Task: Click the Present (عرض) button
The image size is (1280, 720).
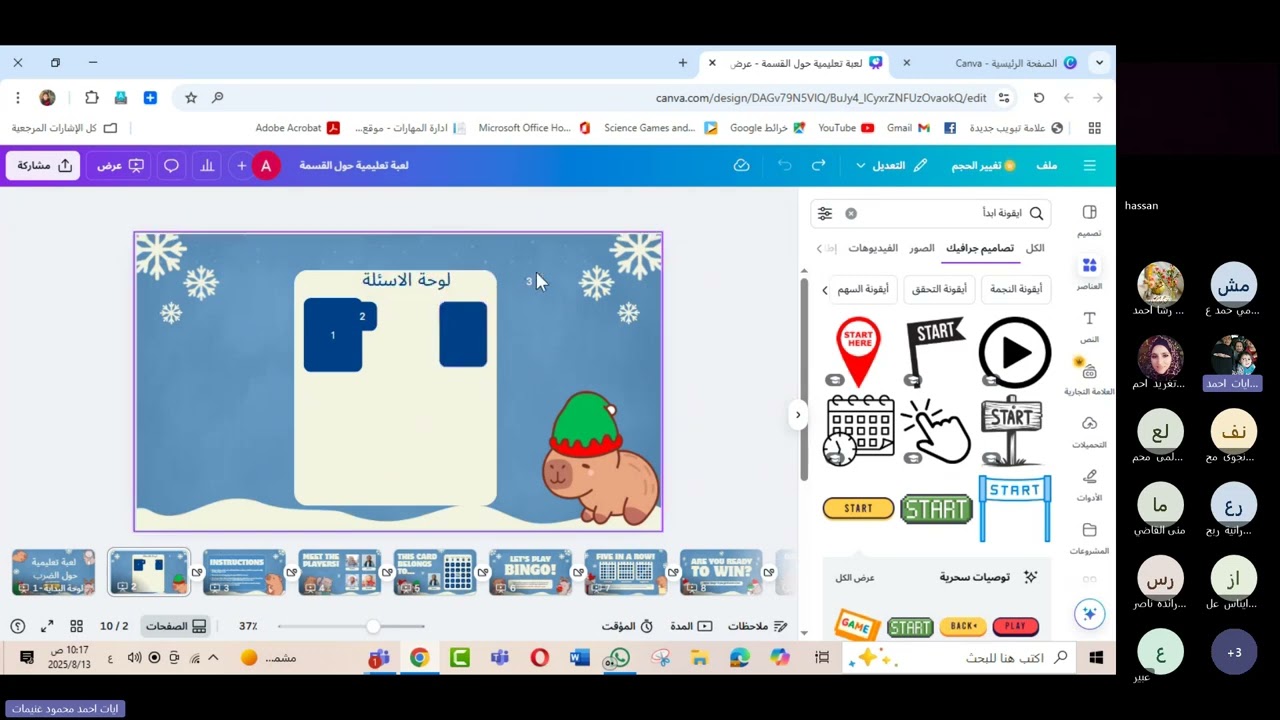Action: point(119,165)
